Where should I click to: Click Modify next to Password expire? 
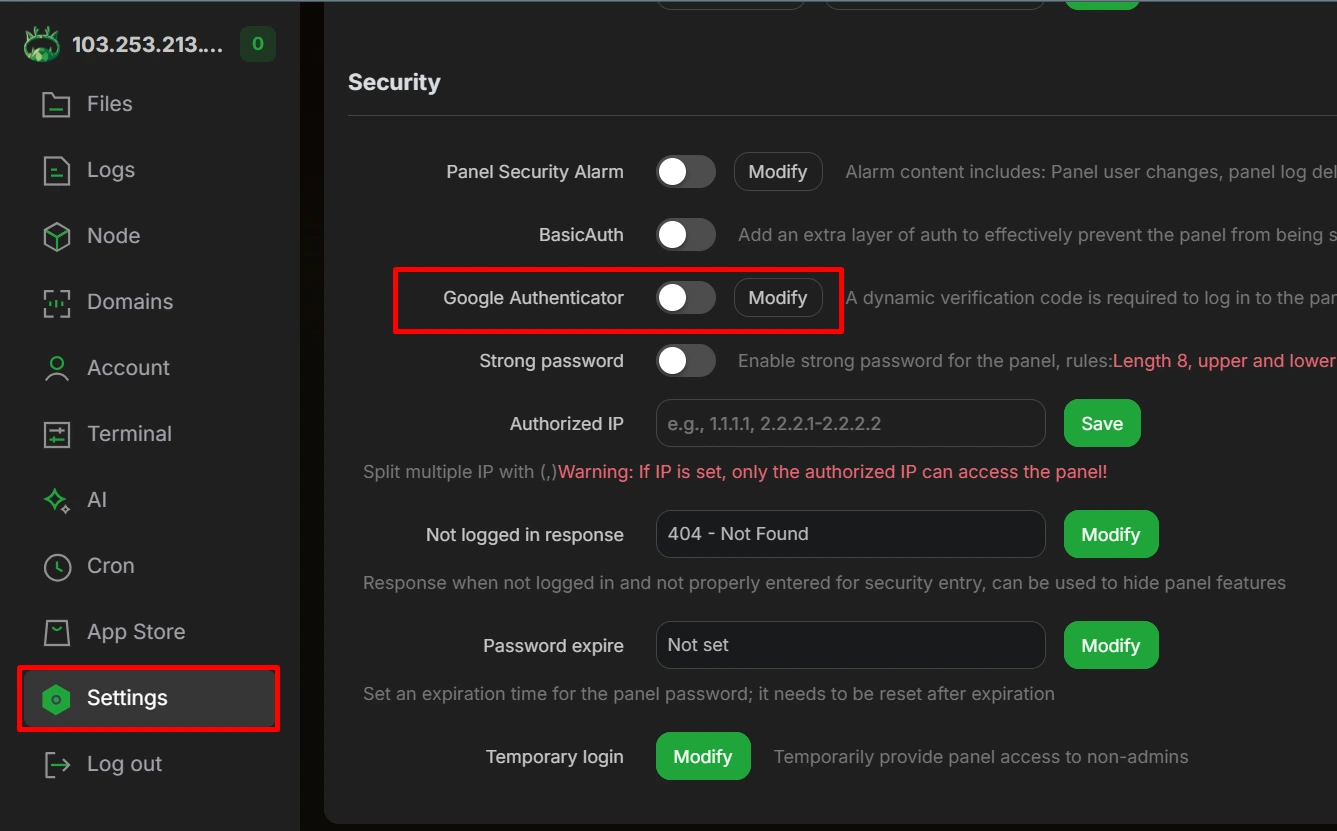pos(1111,646)
